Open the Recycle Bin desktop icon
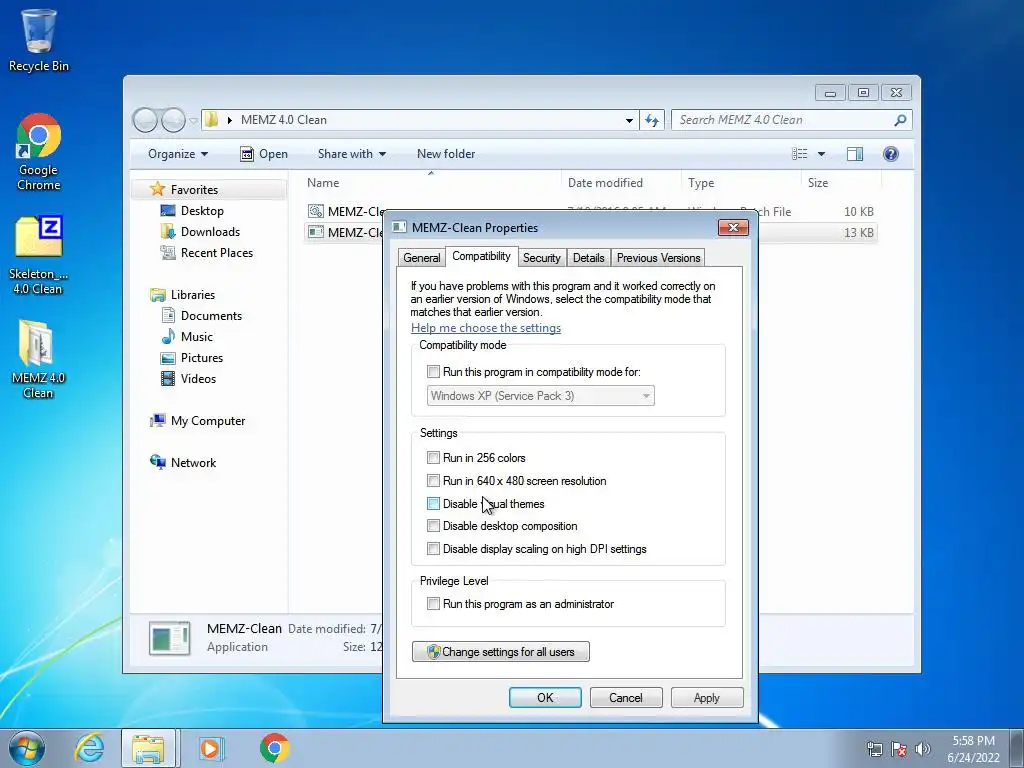Screen dimensions: 1024x768 tap(39, 40)
